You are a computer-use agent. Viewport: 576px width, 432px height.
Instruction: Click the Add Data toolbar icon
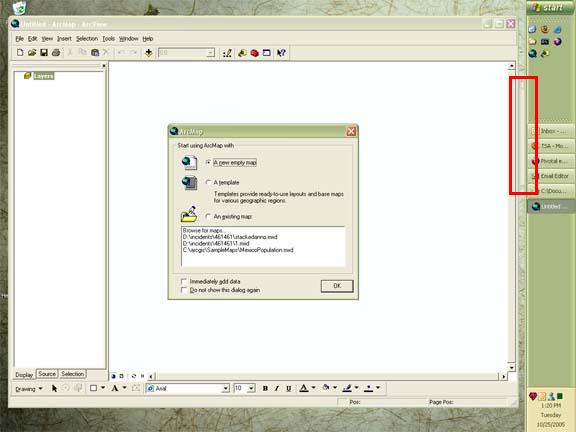148,53
